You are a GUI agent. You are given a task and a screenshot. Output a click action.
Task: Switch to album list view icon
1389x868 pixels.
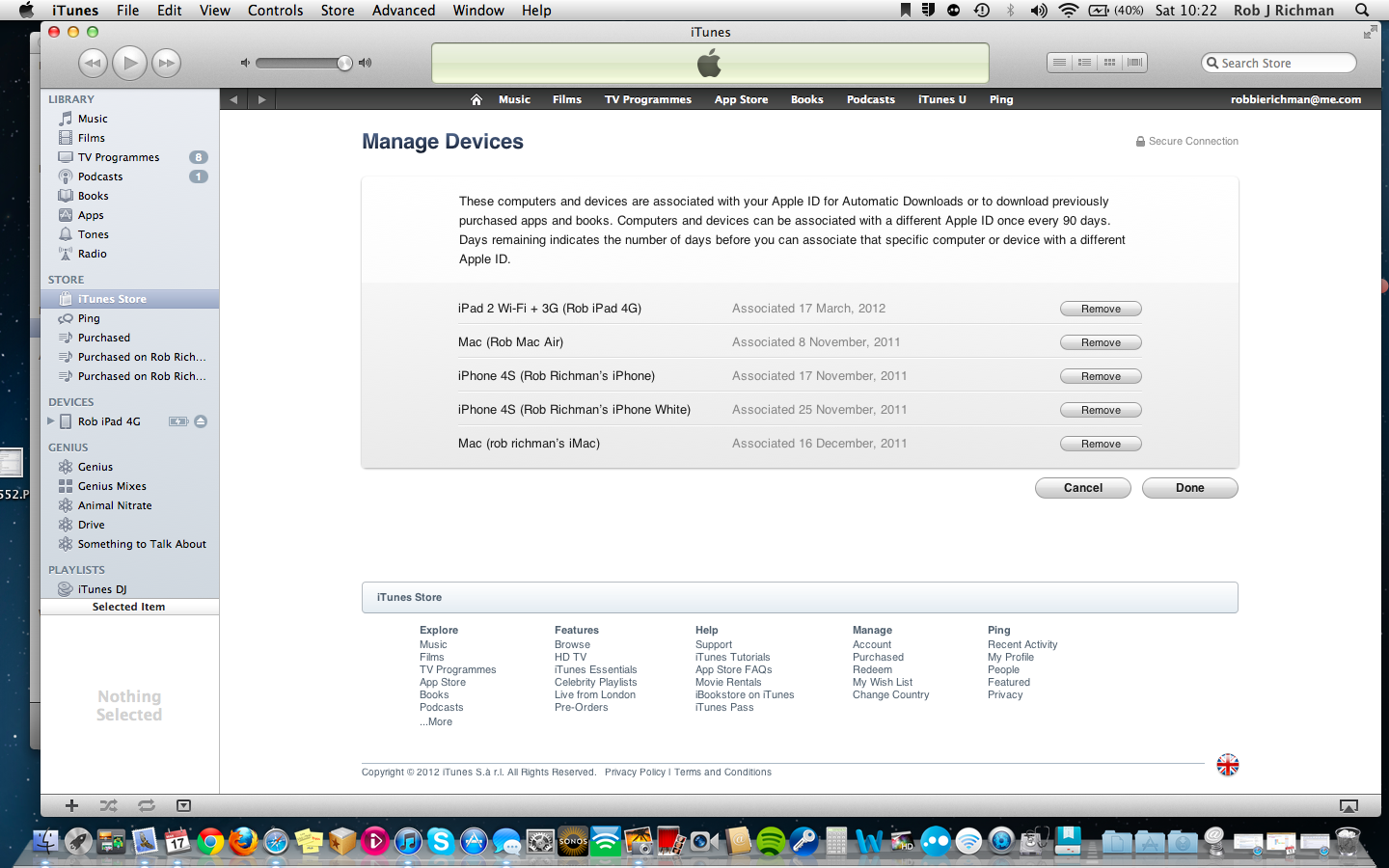click(x=1084, y=63)
